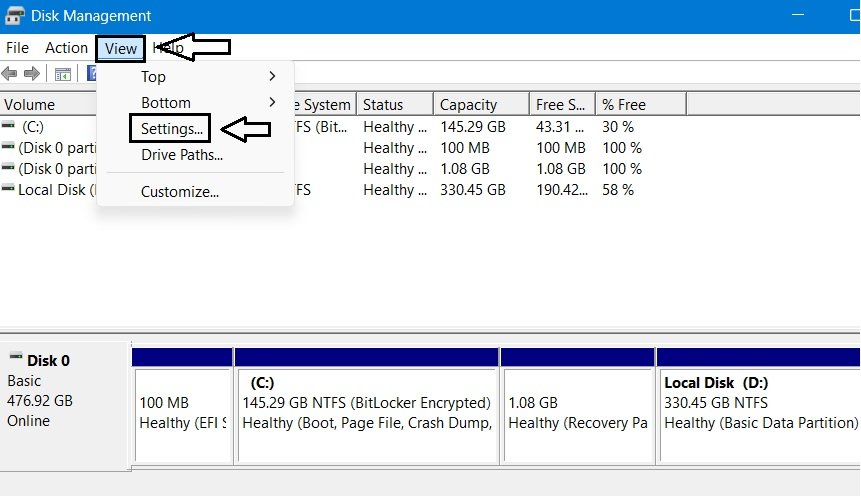Click the 100 MB capacity cell
The width and height of the screenshot is (861, 496).
pos(465,148)
